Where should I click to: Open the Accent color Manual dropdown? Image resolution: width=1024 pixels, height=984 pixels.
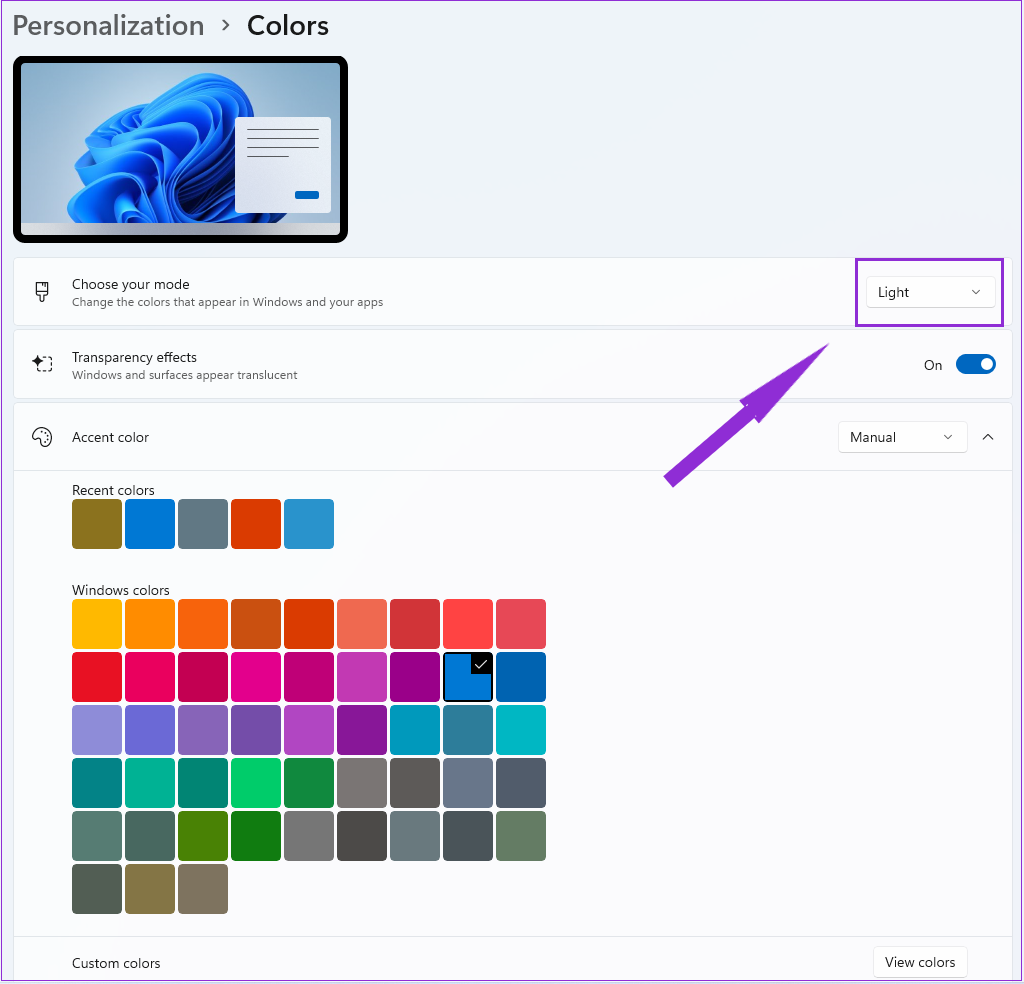(902, 437)
